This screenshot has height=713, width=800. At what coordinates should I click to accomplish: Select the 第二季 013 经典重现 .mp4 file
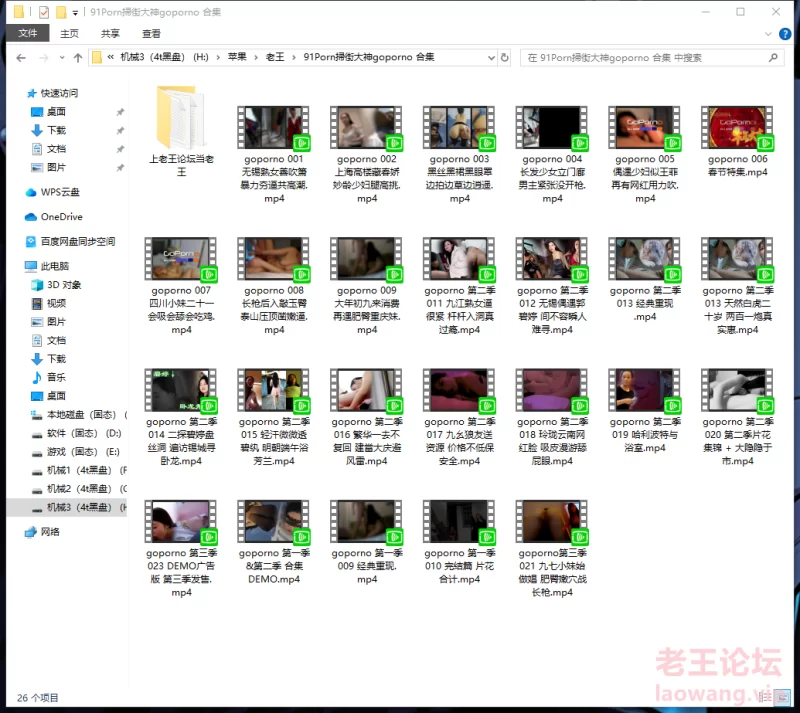pyautogui.click(x=644, y=280)
